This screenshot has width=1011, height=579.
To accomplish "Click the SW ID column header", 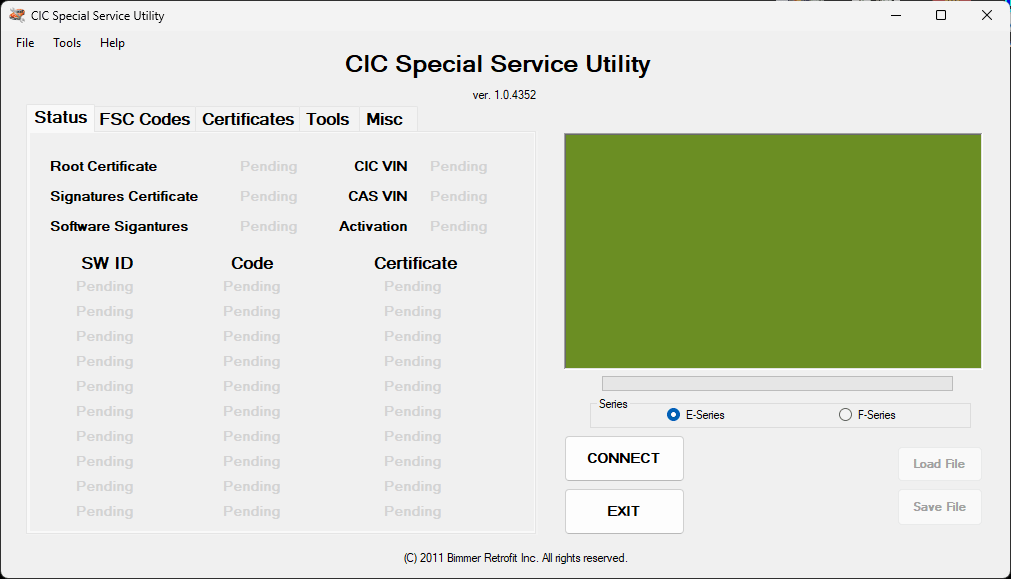I will [107, 263].
